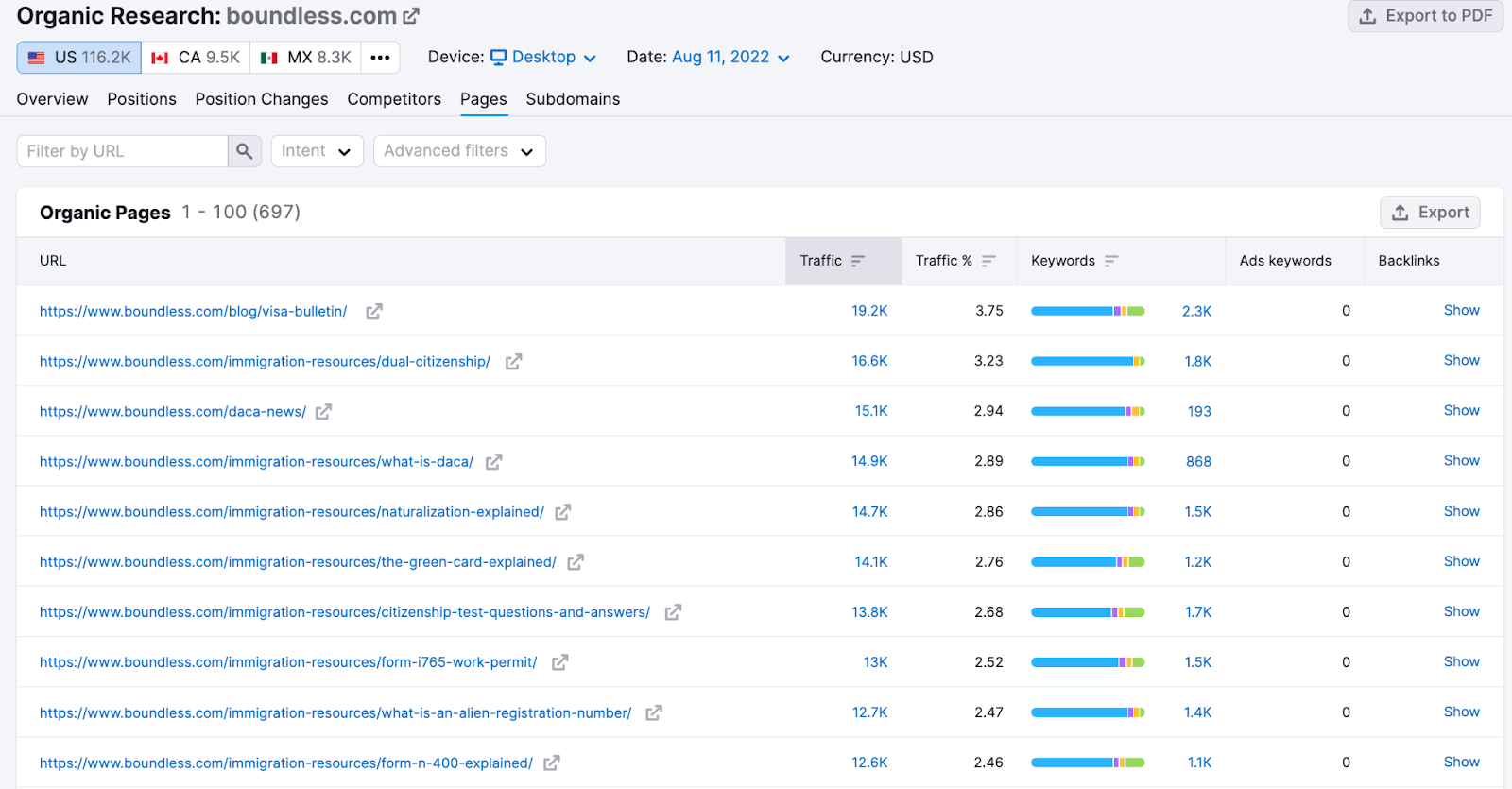Select the US 116.2K database

coord(79,58)
